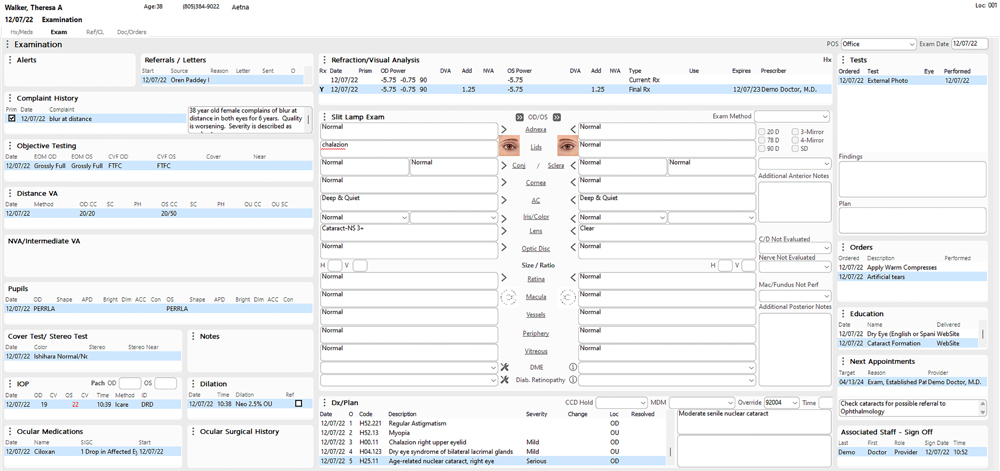The width and height of the screenshot is (1000, 471).
Task: Click the copy OD to OS double-arrow icon
Action: [x=519, y=117]
